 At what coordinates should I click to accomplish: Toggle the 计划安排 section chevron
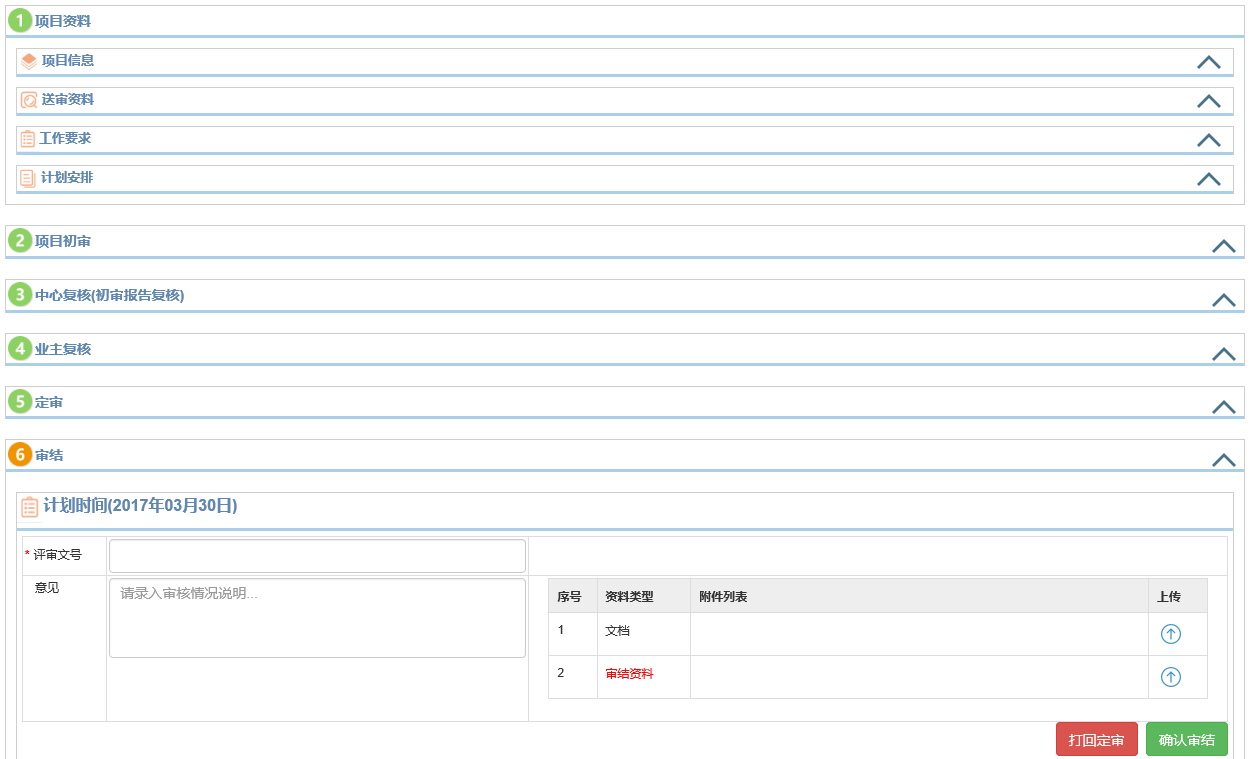click(x=1209, y=179)
